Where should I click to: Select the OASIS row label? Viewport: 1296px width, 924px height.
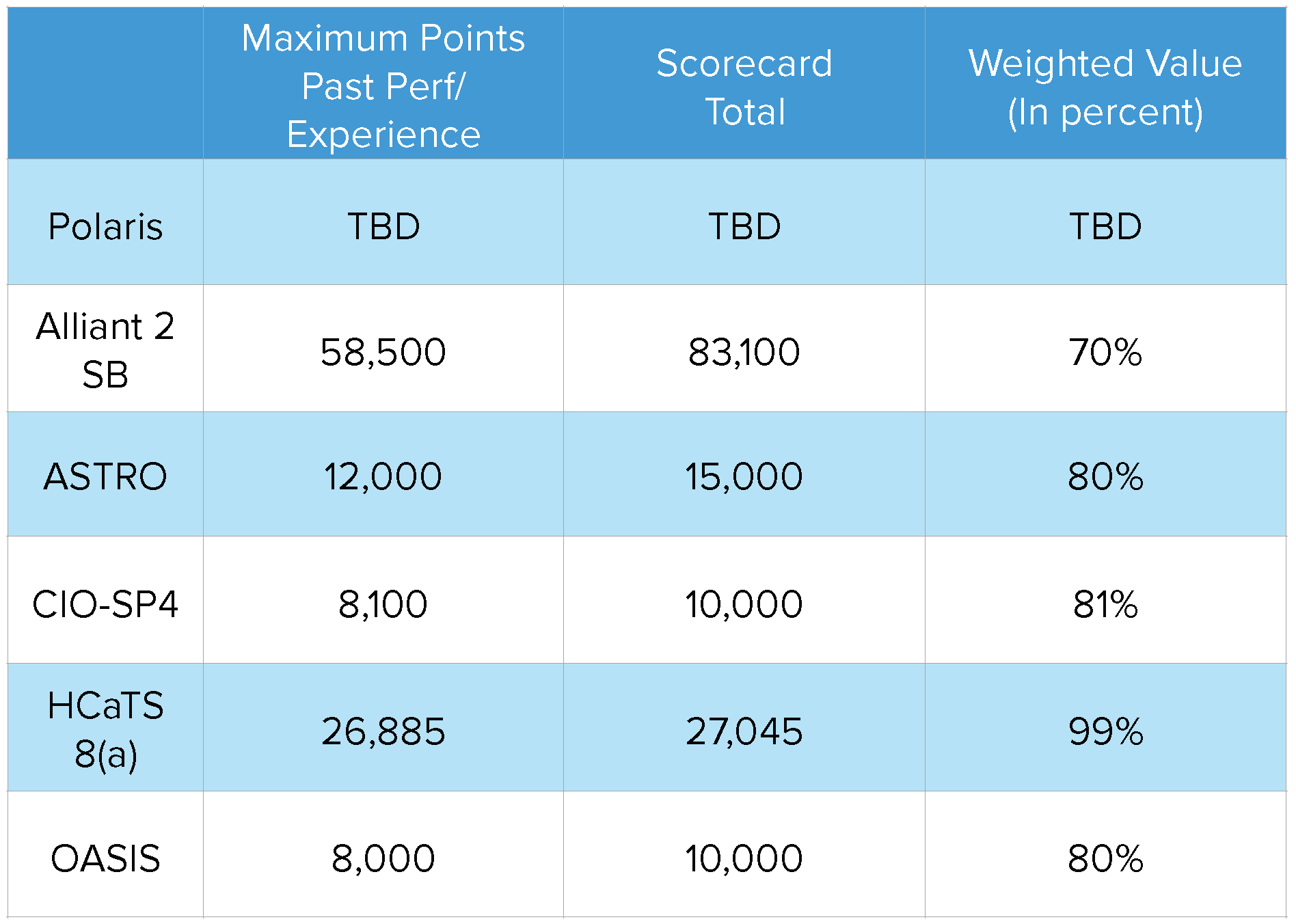point(105,858)
